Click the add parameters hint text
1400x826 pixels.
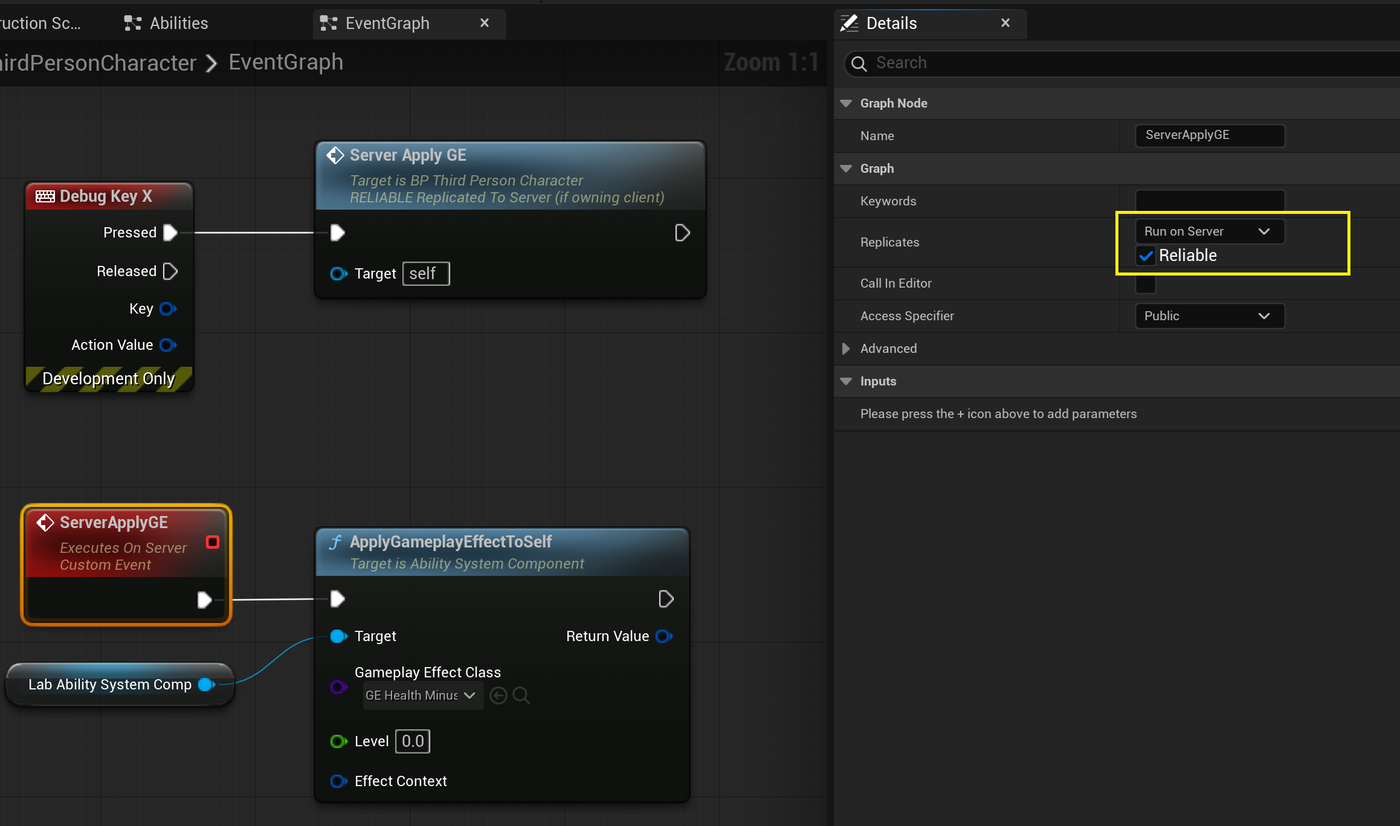[x=998, y=413]
